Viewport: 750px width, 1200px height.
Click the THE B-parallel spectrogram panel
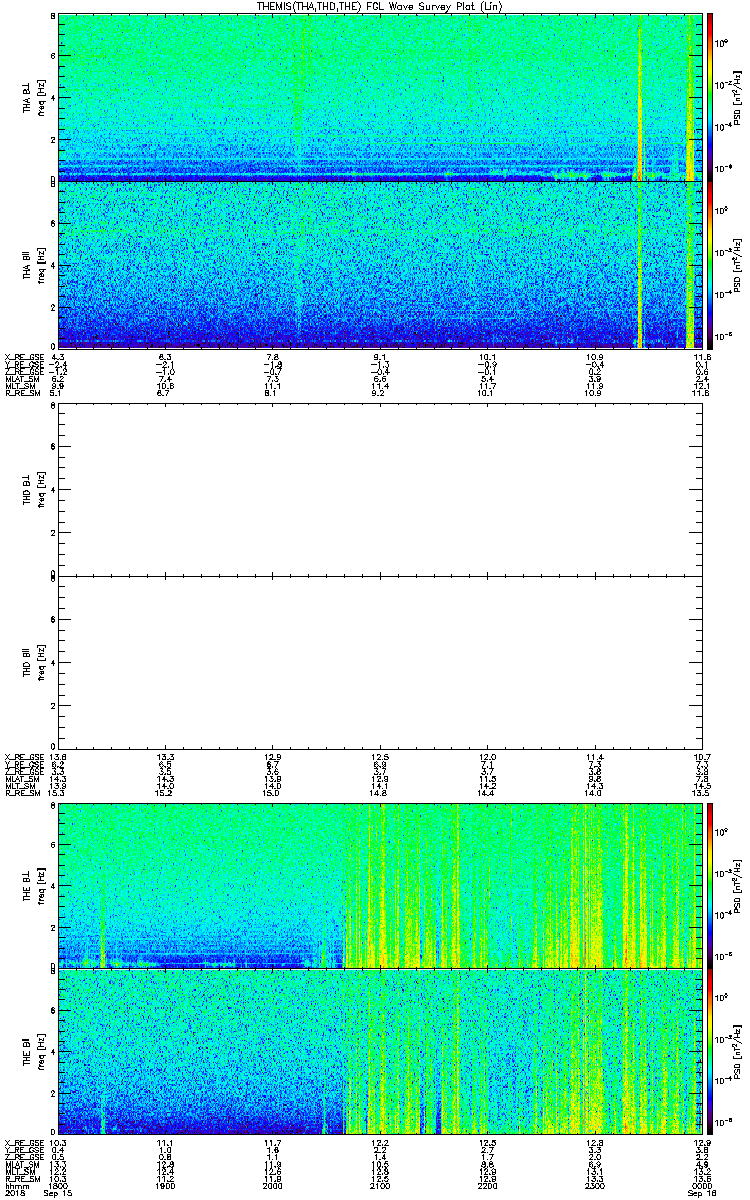click(x=380, y=1051)
